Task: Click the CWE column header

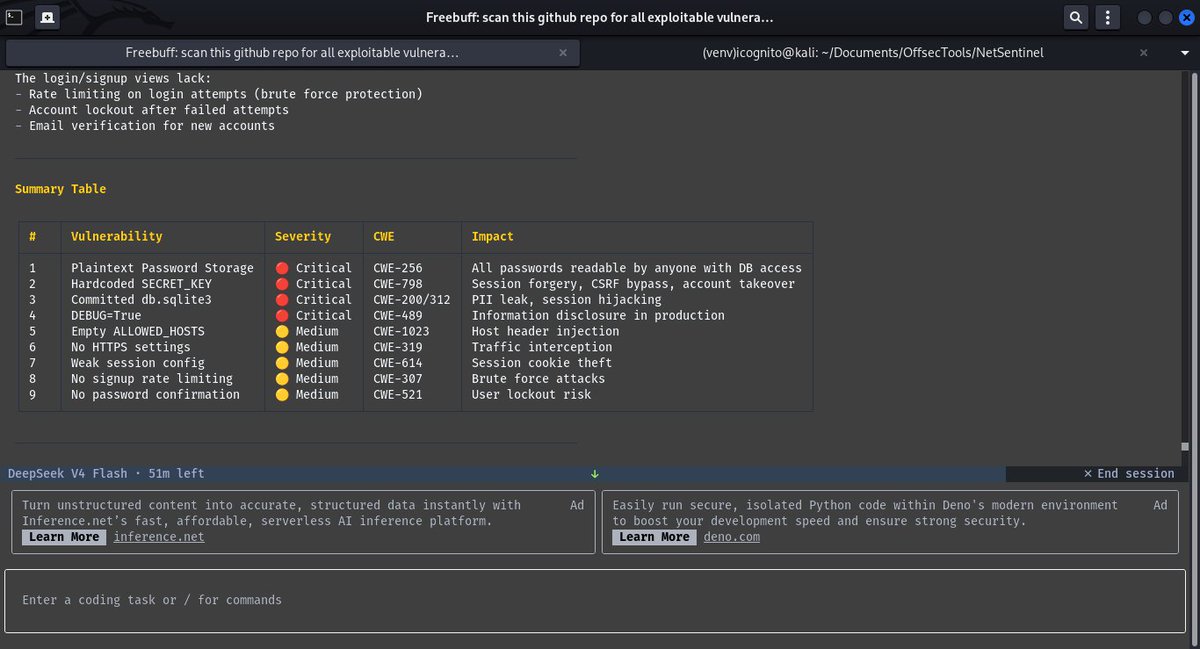Action: pos(383,237)
